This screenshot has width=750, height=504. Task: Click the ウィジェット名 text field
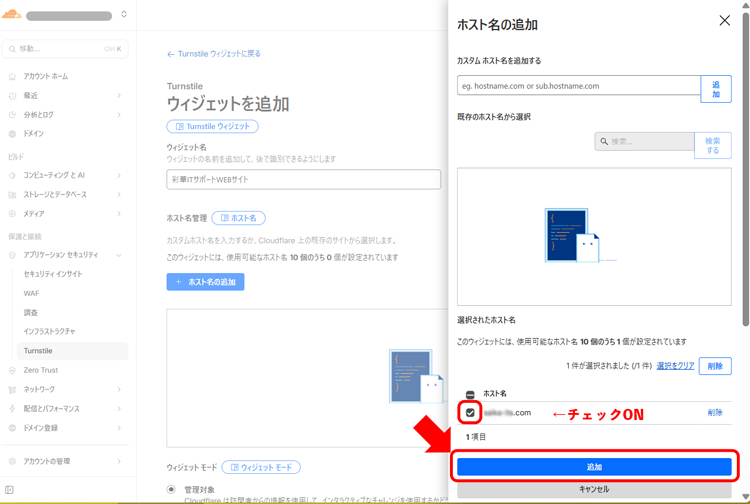point(303,179)
